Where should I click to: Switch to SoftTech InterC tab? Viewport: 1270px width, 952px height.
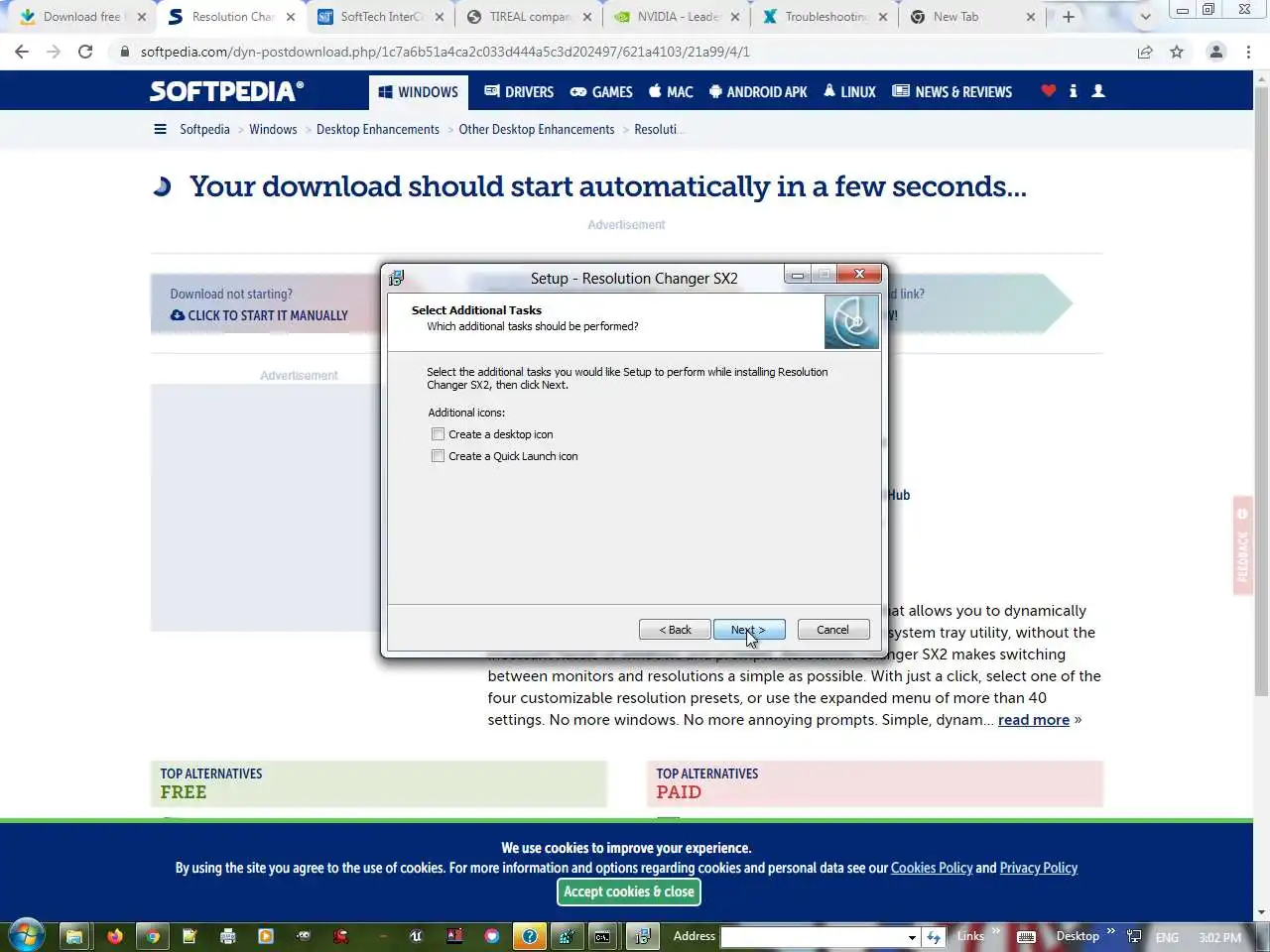[381, 17]
